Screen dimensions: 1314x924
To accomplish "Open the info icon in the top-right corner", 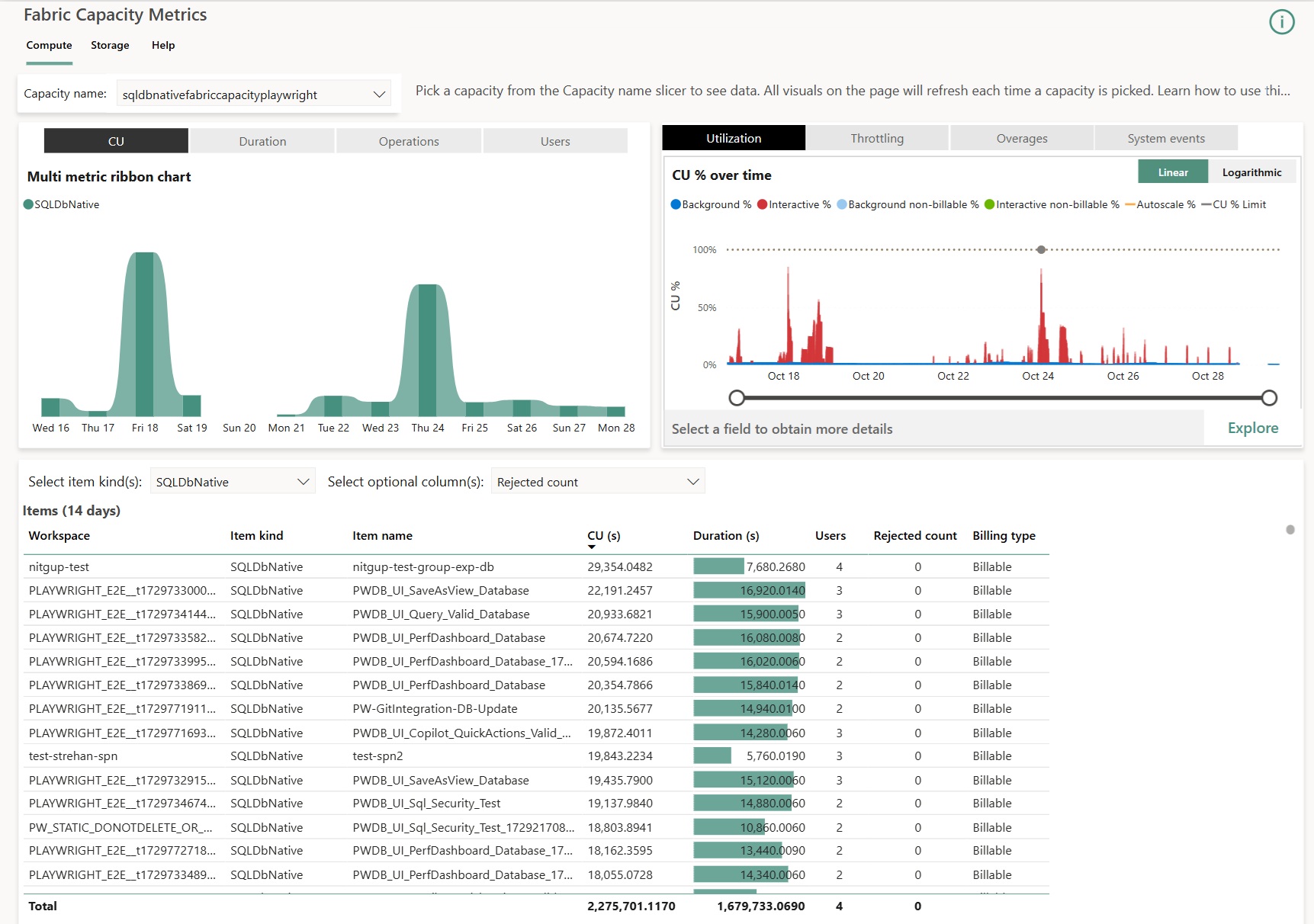I will tap(1282, 22).
